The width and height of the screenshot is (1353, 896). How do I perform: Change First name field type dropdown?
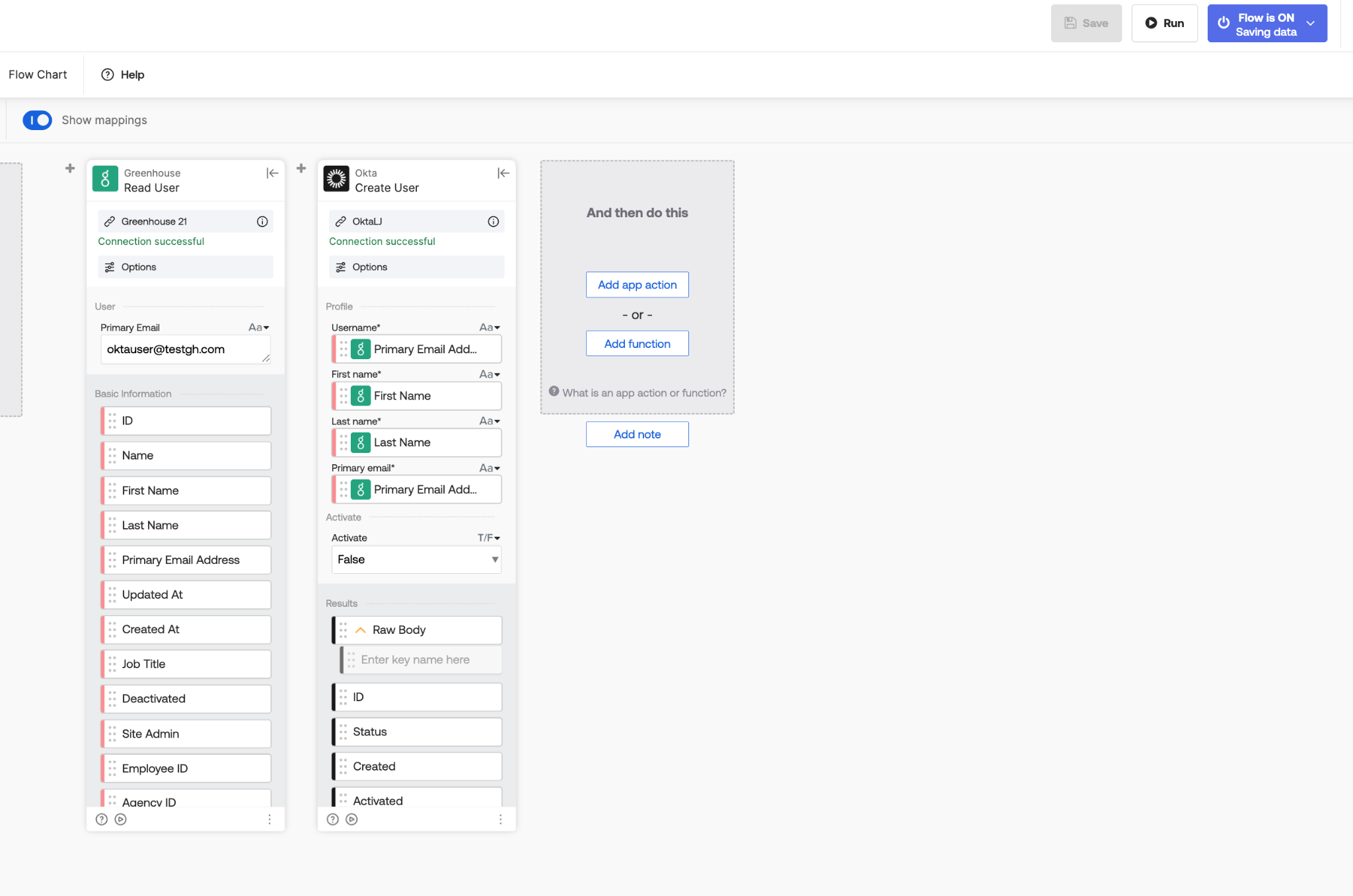click(490, 374)
